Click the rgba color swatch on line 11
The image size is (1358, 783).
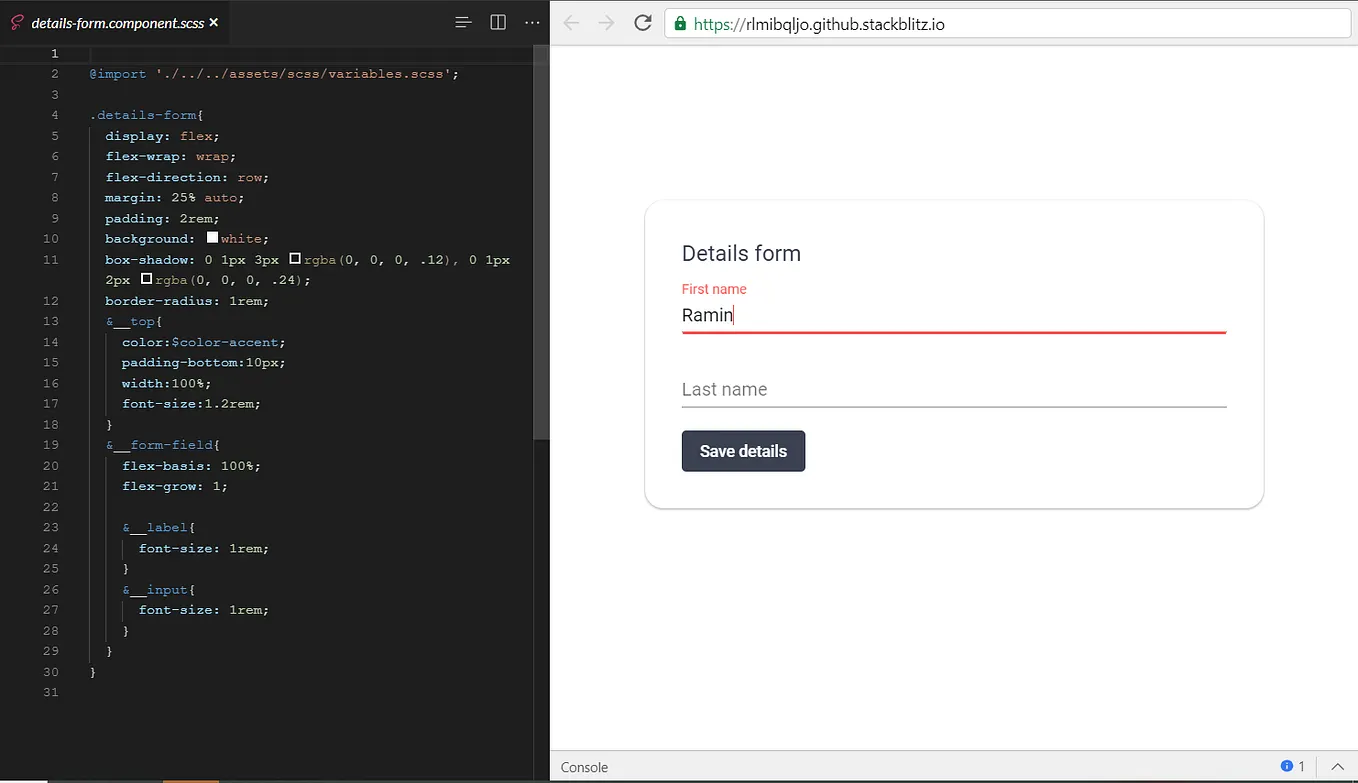point(294,257)
